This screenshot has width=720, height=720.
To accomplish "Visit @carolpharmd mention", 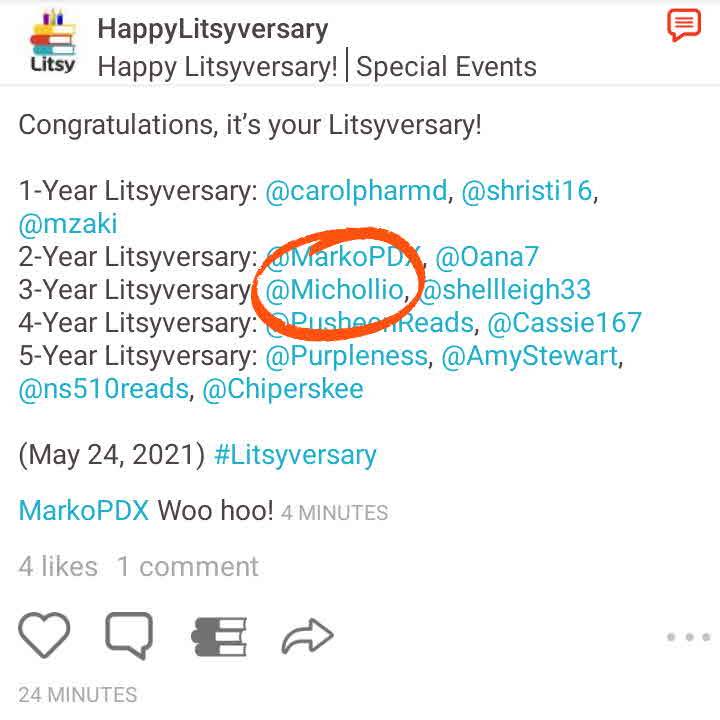I will pos(356,191).
